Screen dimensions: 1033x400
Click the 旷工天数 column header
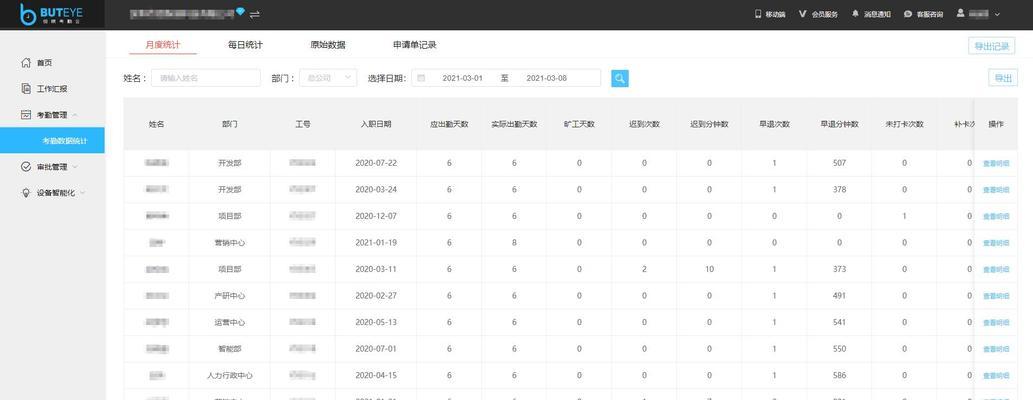pos(580,124)
